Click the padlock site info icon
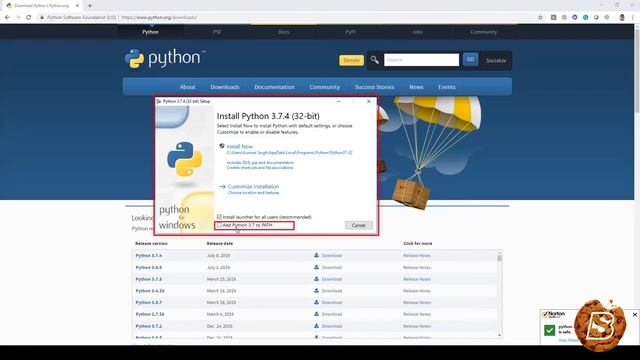The width and height of the screenshot is (640, 360). point(42,18)
